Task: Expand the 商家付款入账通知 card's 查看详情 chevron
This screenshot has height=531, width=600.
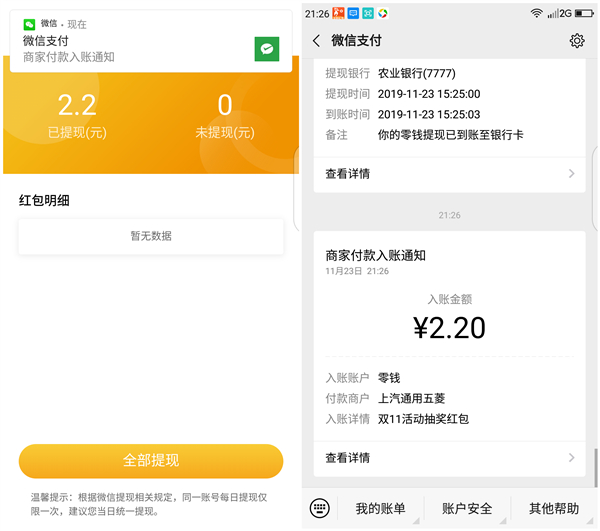Action: 571,458
